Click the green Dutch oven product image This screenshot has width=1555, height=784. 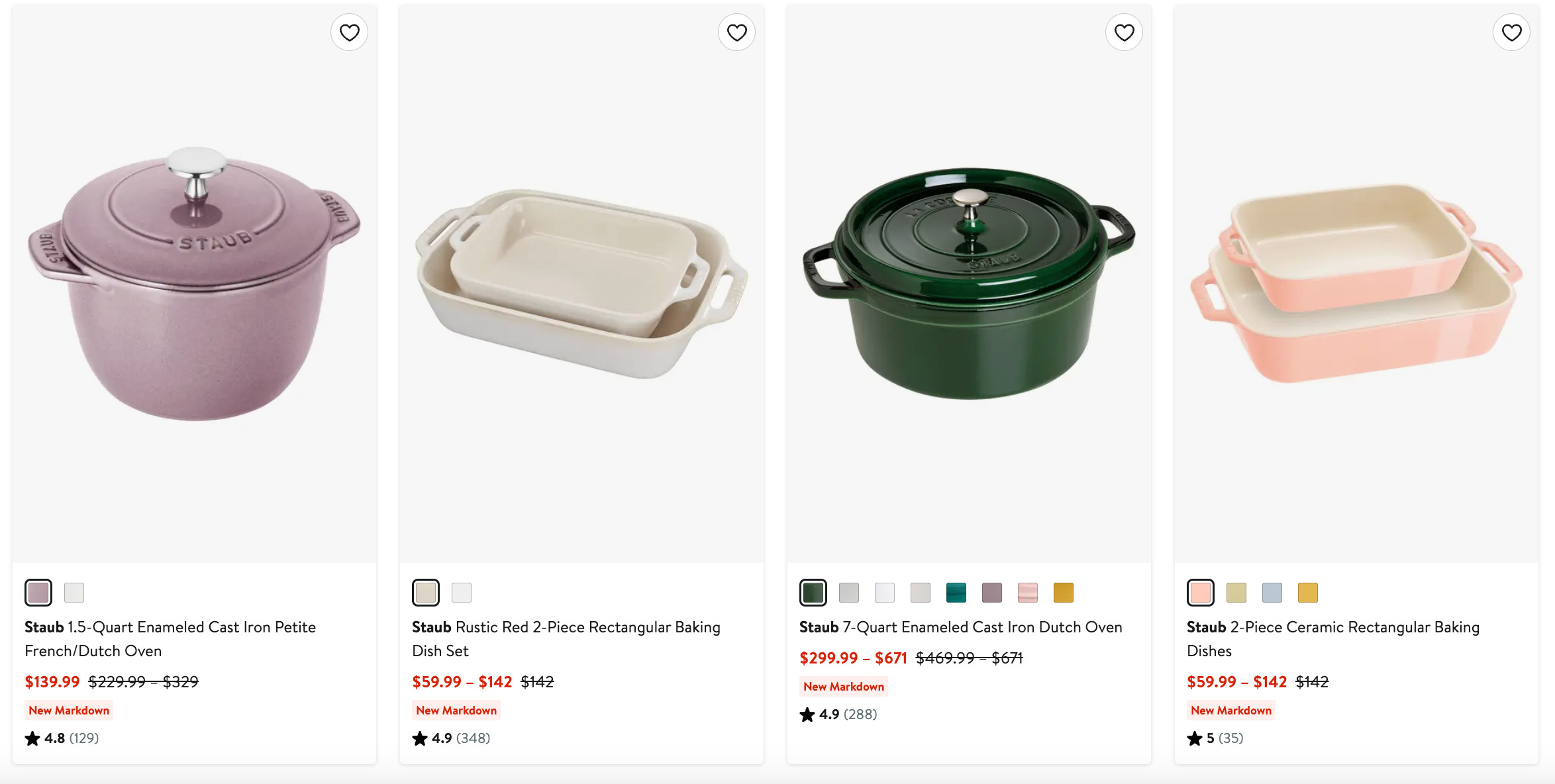969,283
